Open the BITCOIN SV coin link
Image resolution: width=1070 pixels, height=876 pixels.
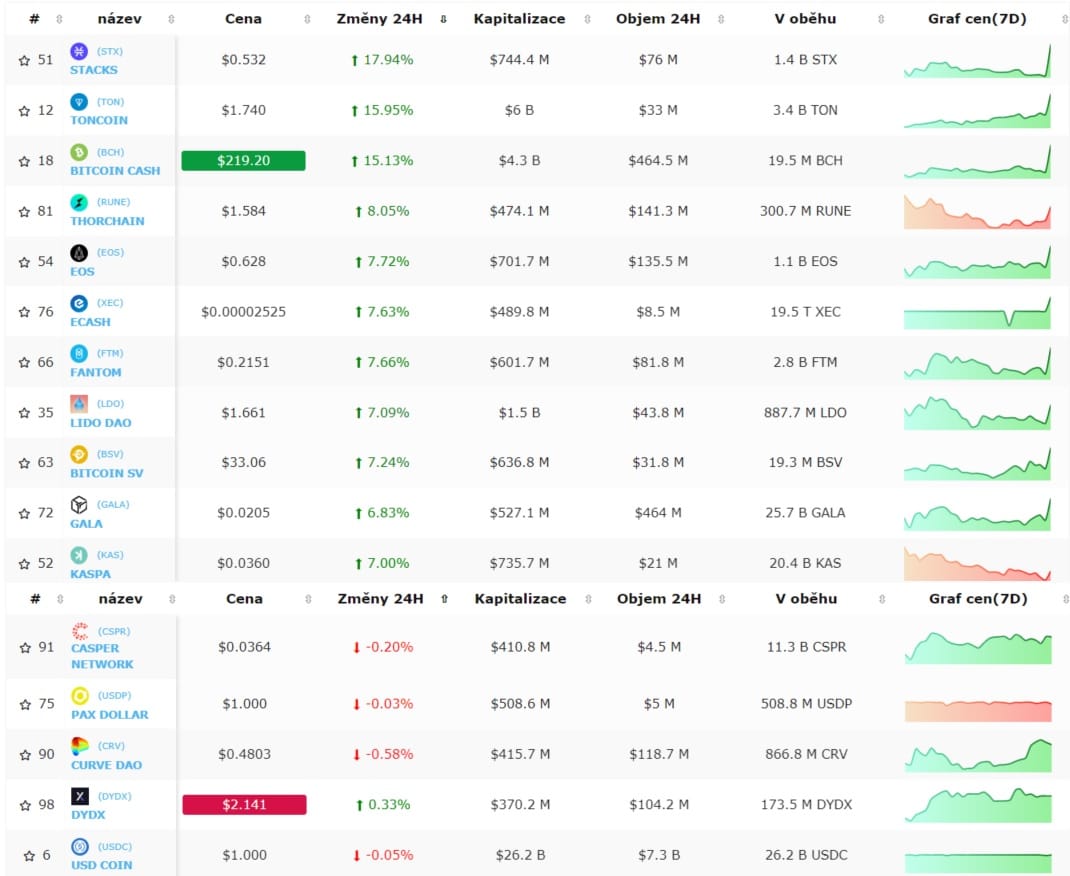(x=106, y=473)
